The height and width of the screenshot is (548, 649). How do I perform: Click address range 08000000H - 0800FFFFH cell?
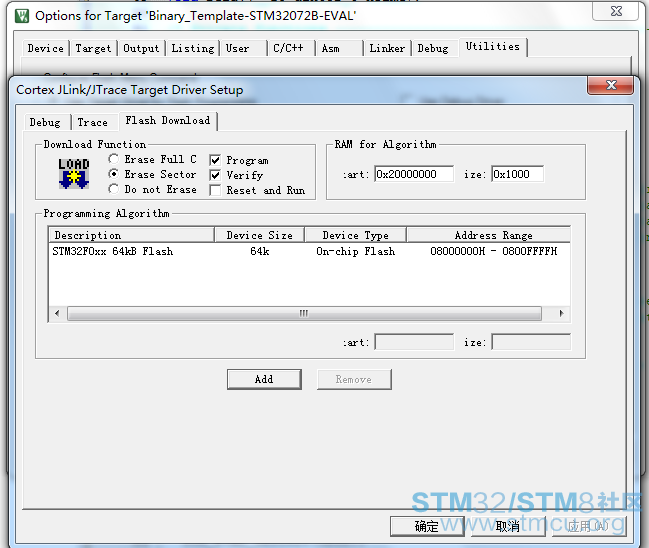pos(493,251)
